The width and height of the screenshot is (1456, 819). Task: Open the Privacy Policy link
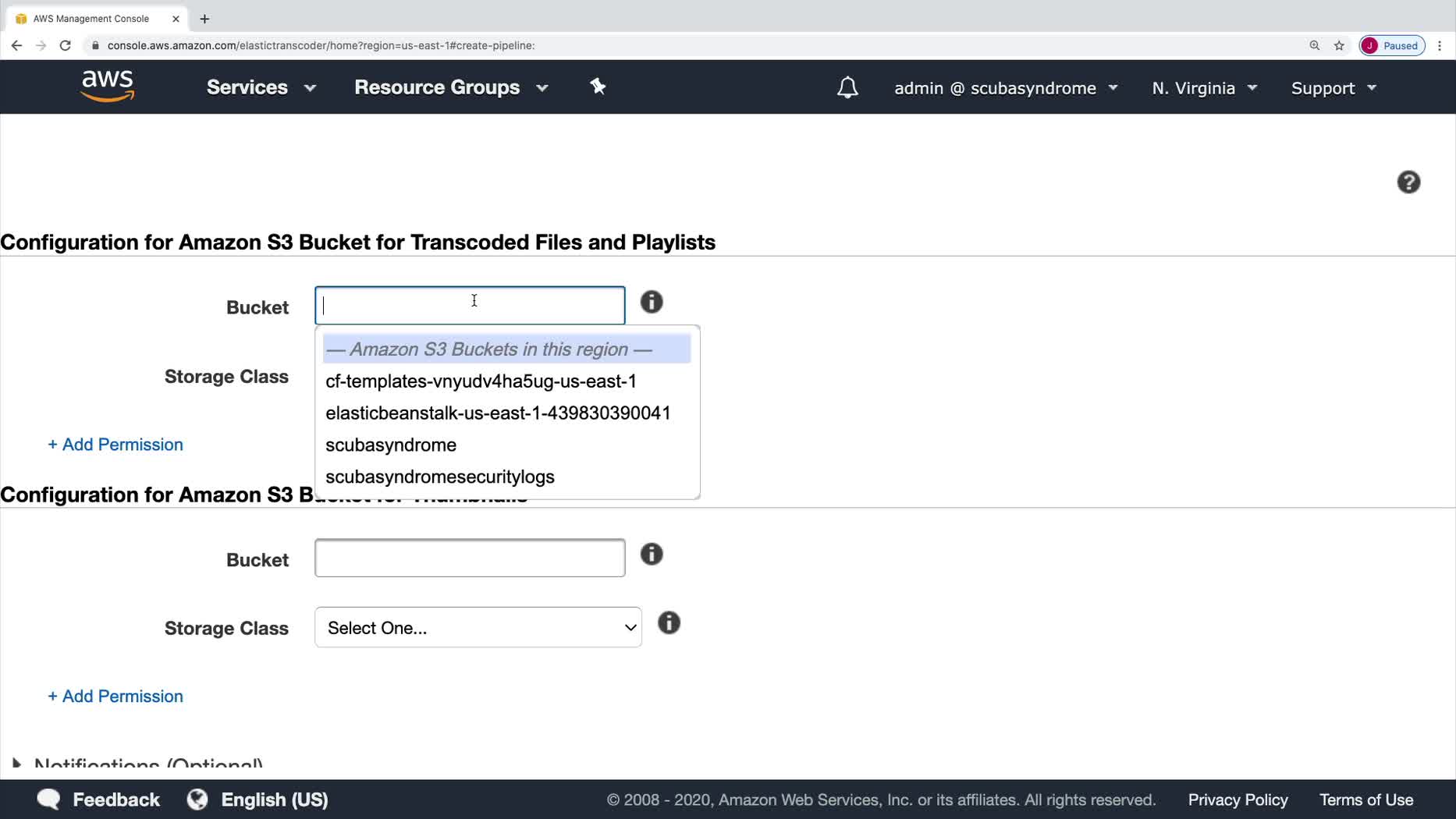[x=1238, y=800]
